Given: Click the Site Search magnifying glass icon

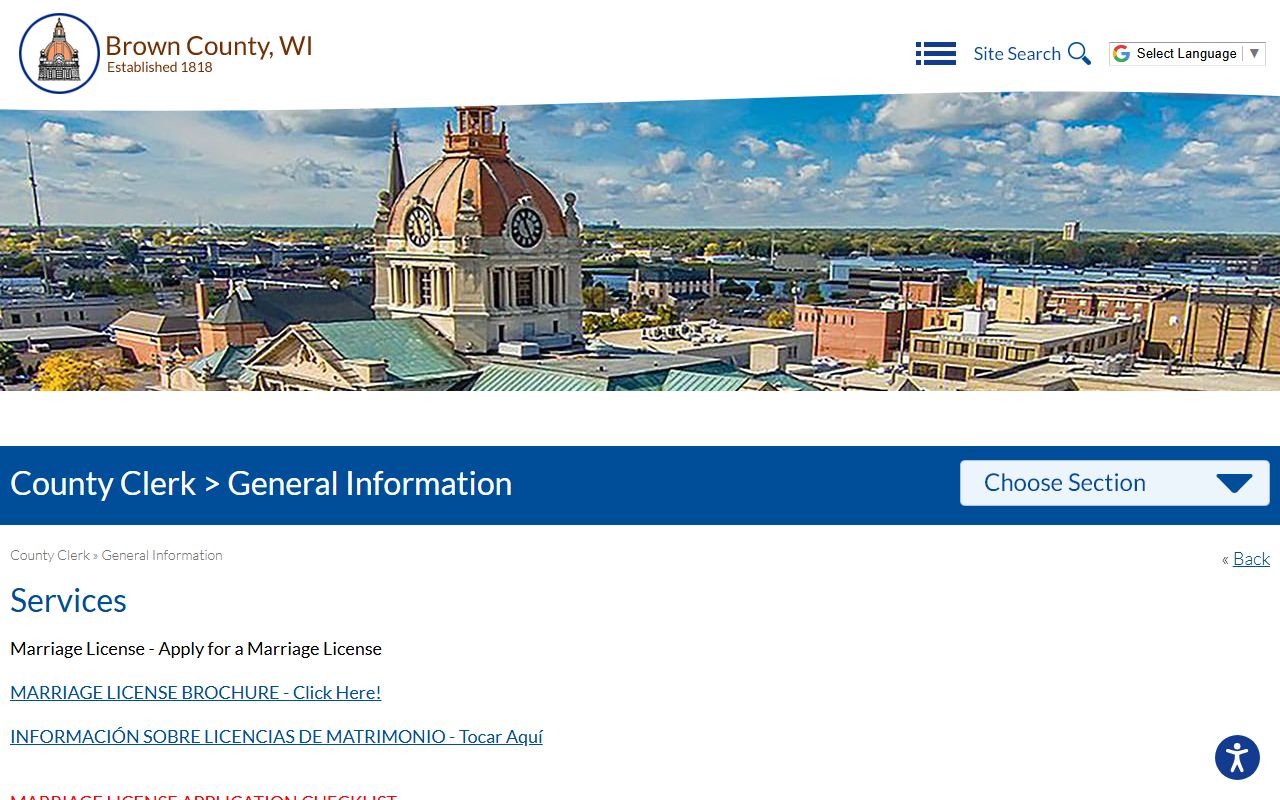Looking at the screenshot, I should point(1079,54).
